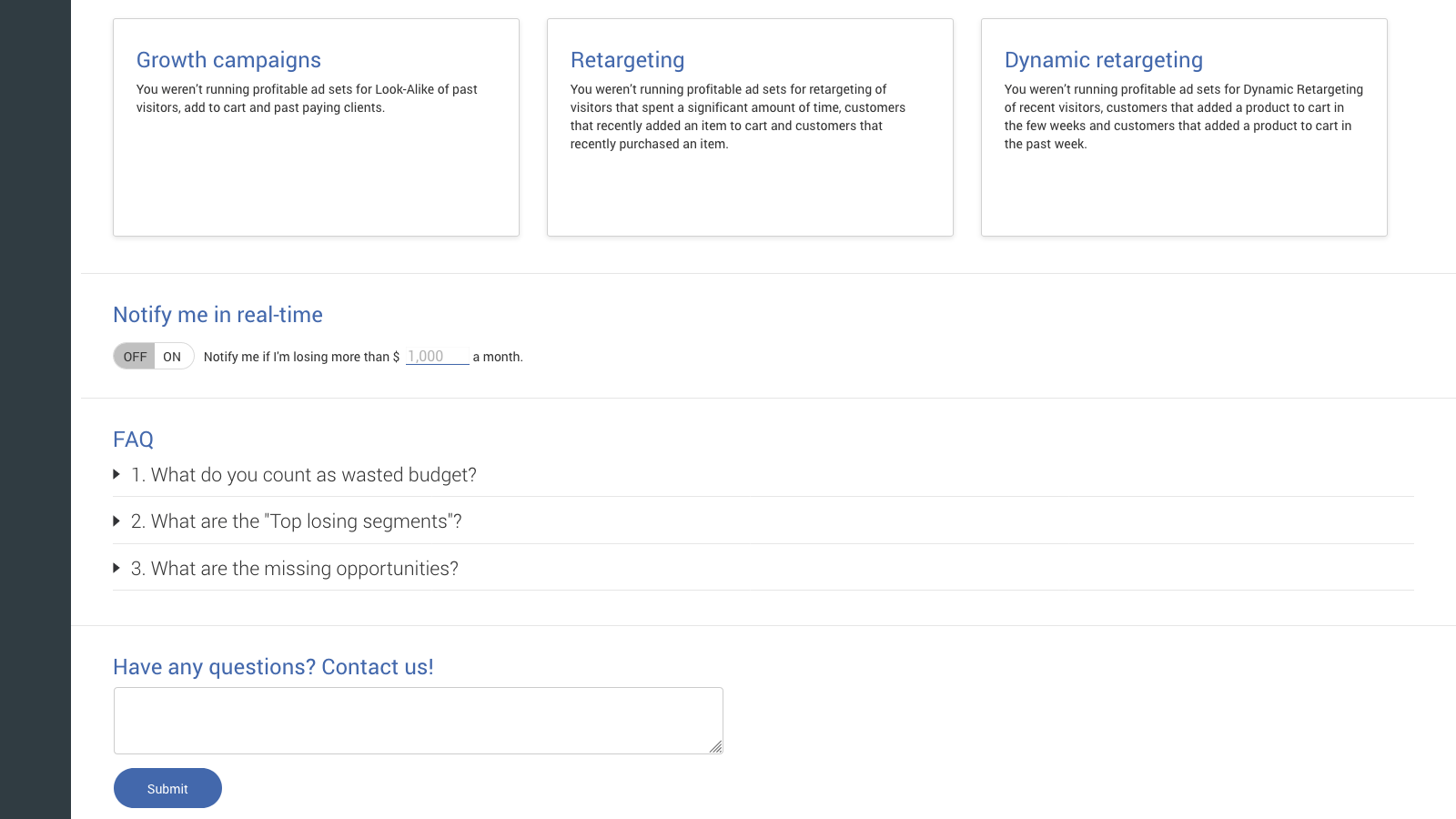Click the FAQ section heading
This screenshot has width=1456, height=819.
coord(133,440)
